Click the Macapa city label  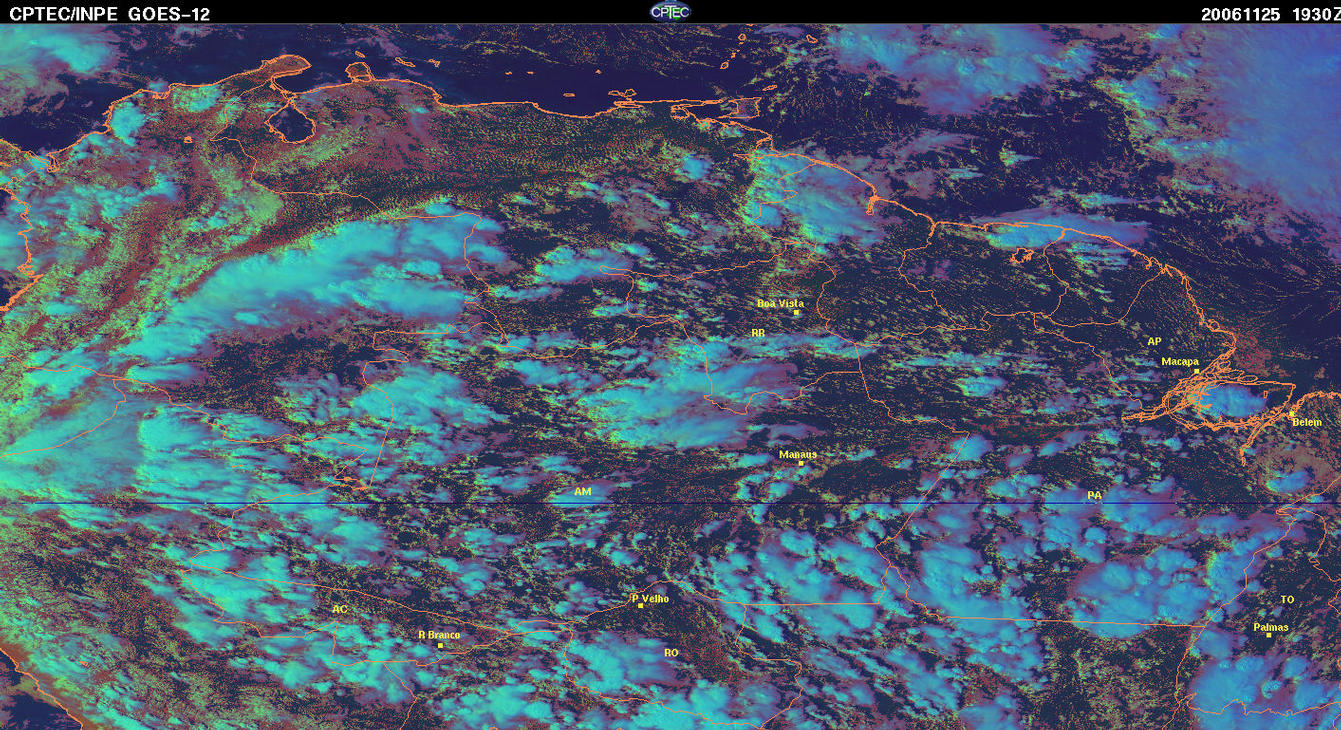pyautogui.click(x=1180, y=361)
